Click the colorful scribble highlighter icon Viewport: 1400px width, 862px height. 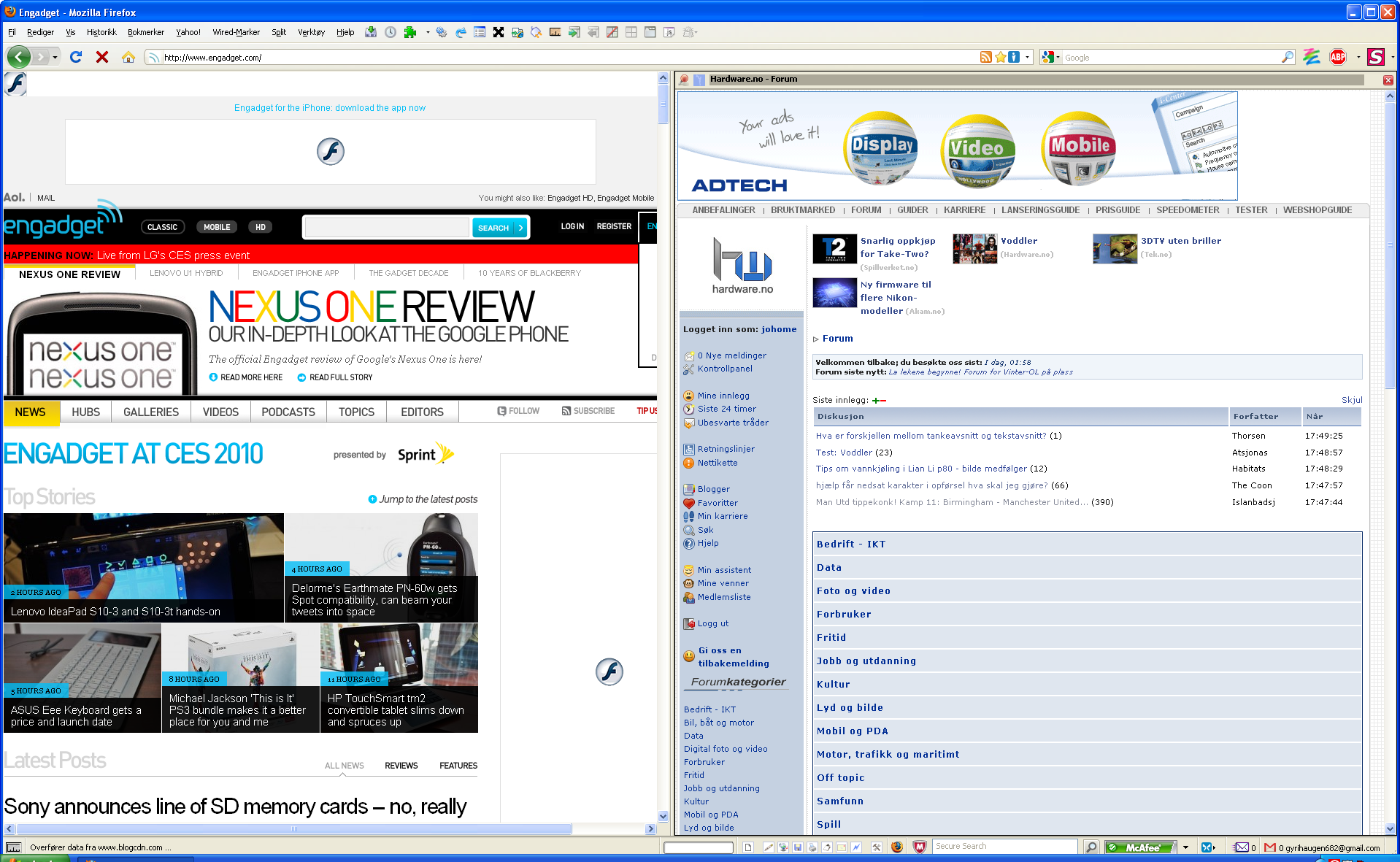coord(1312,57)
